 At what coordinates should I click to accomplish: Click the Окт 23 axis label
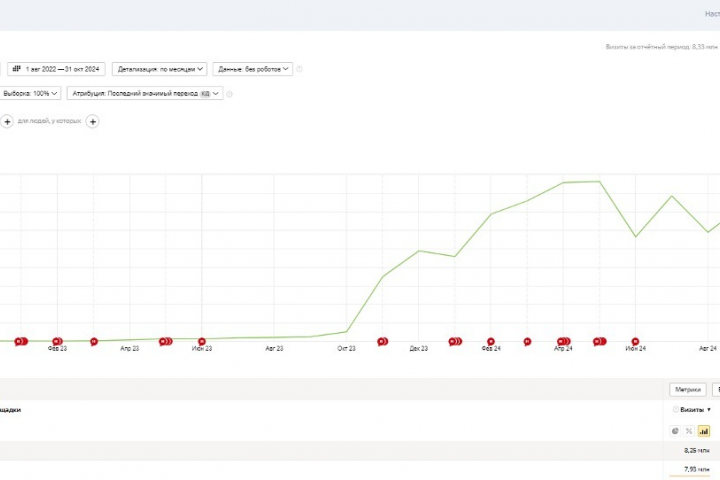coord(346,349)
